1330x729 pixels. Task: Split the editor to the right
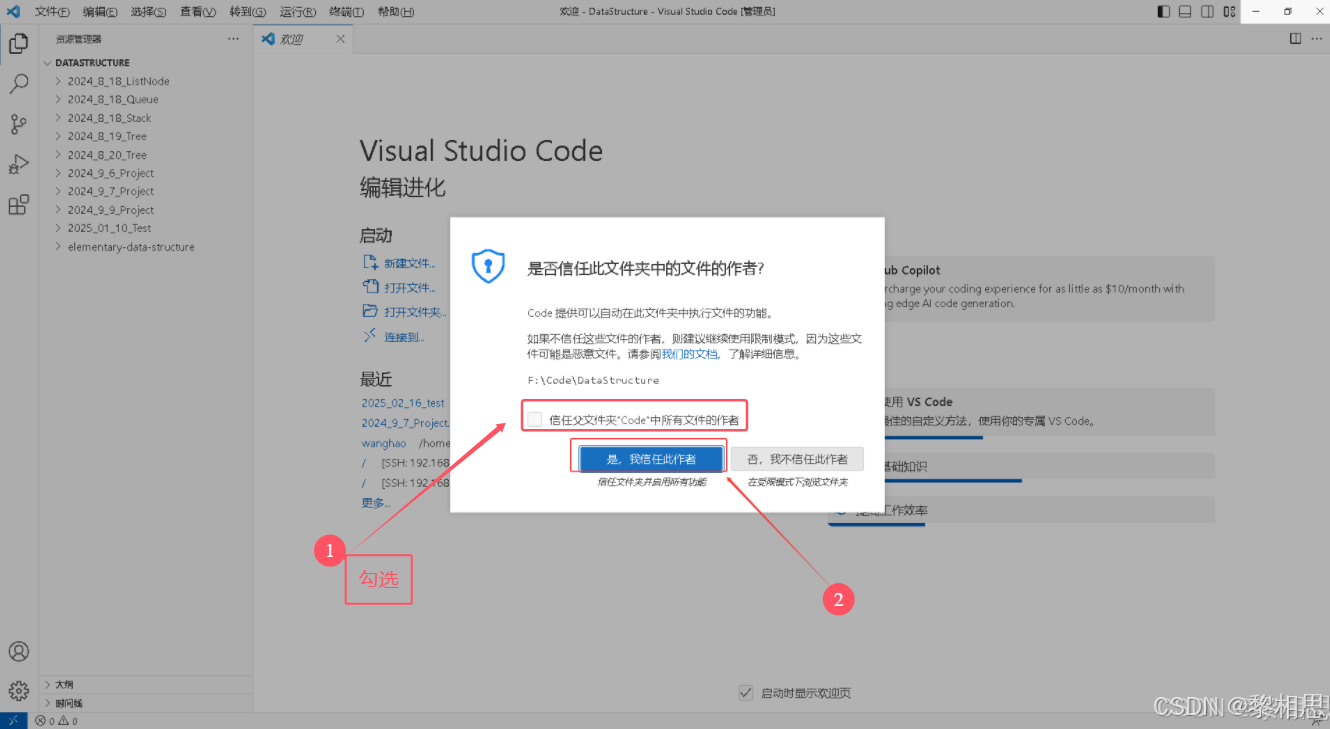(1295, 39)
